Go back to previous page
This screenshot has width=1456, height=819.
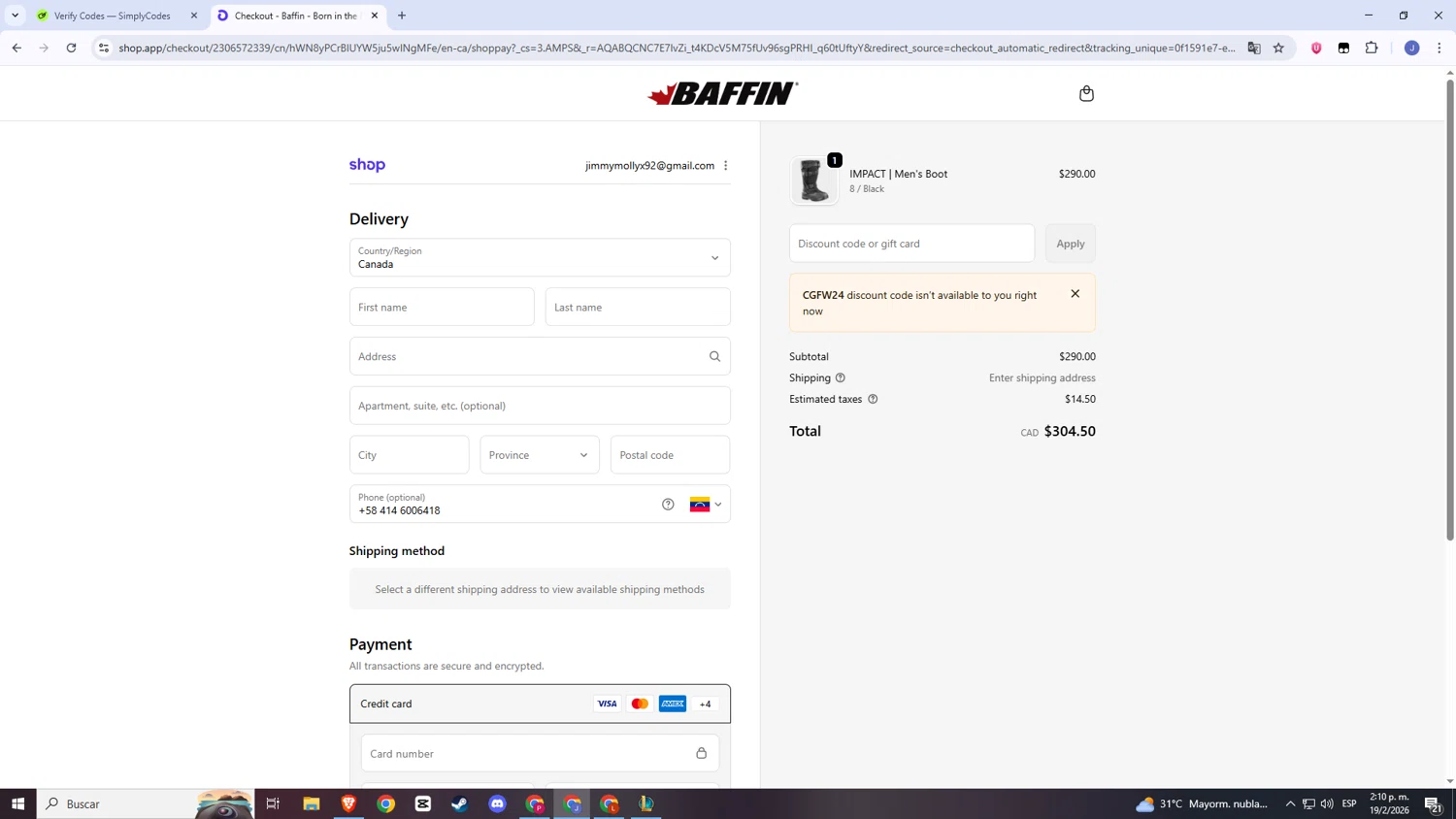(x=17, y=48)
